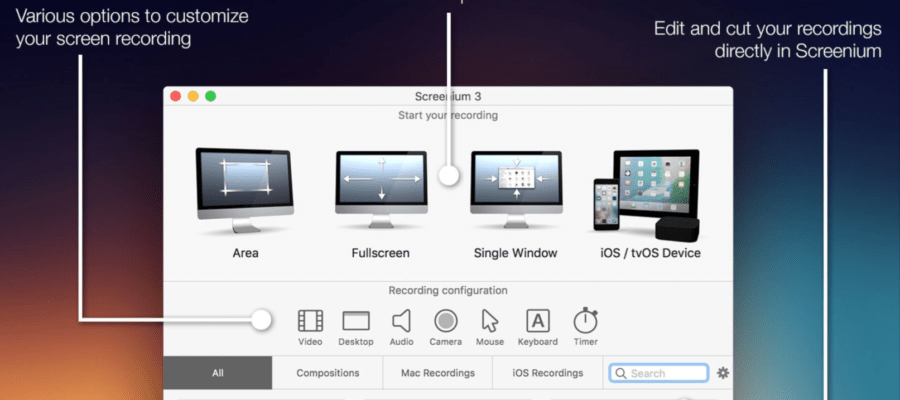
Task: Click the 'Start your recording' heading
Action: [448, 115]
